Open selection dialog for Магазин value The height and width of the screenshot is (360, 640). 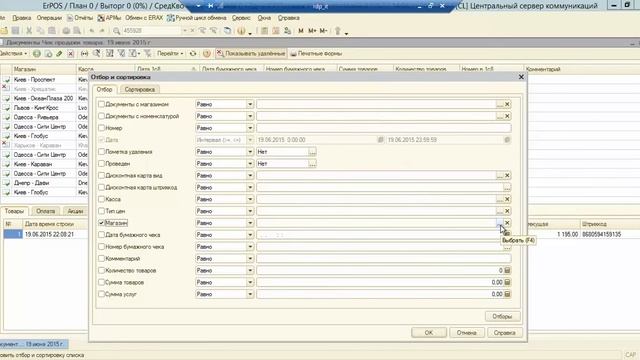pos(500,223)
